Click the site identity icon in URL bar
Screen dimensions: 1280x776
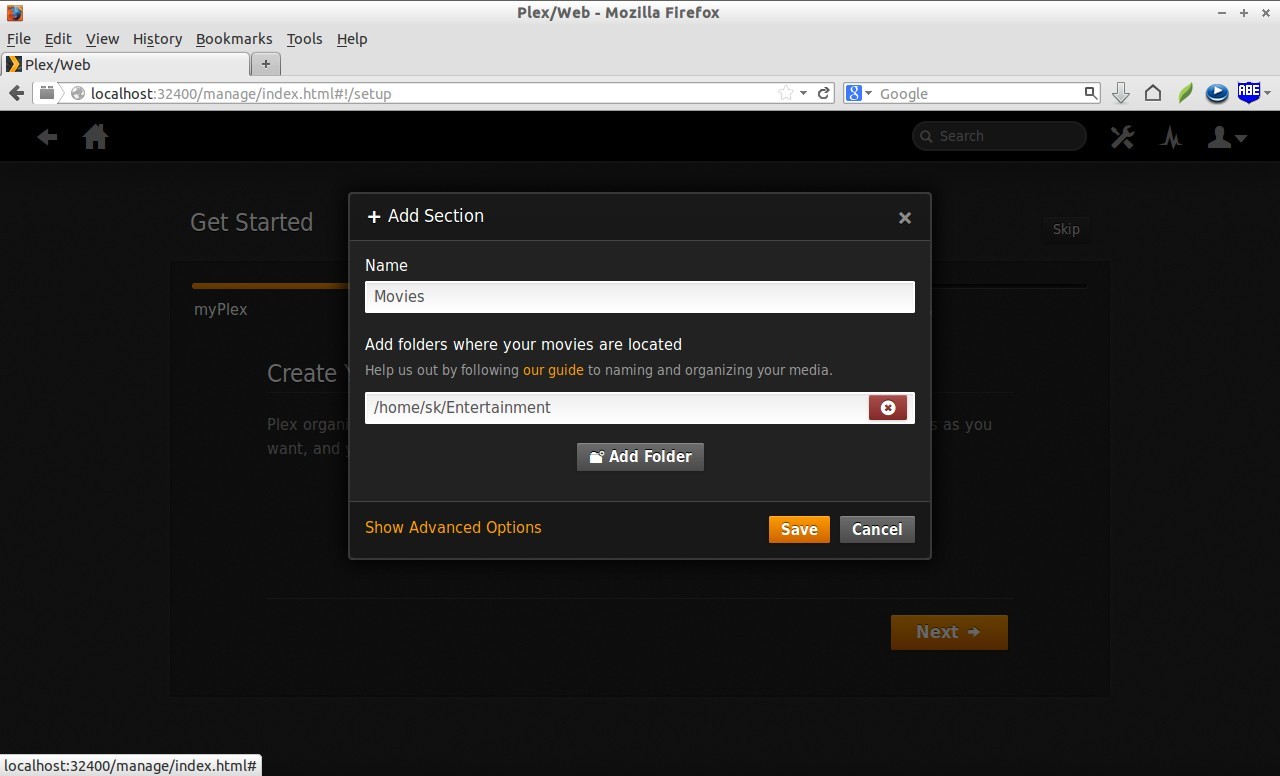point(78,93)
